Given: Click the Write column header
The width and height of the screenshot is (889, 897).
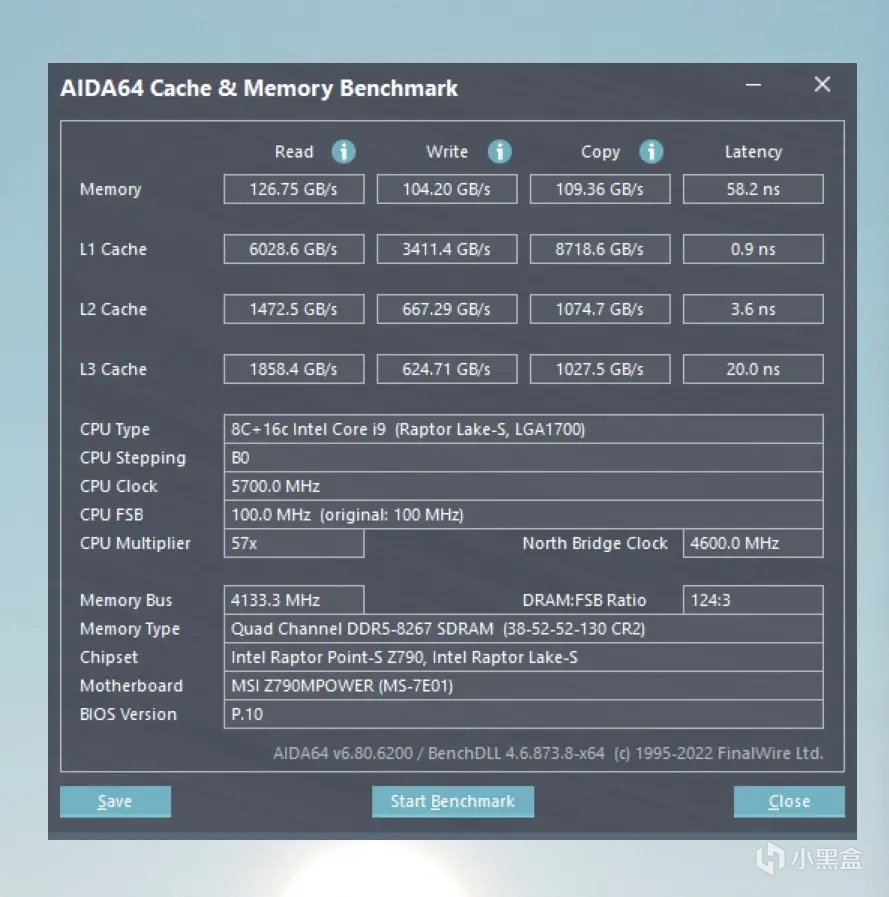Looking at the screenshot, I should pos(447,152).
